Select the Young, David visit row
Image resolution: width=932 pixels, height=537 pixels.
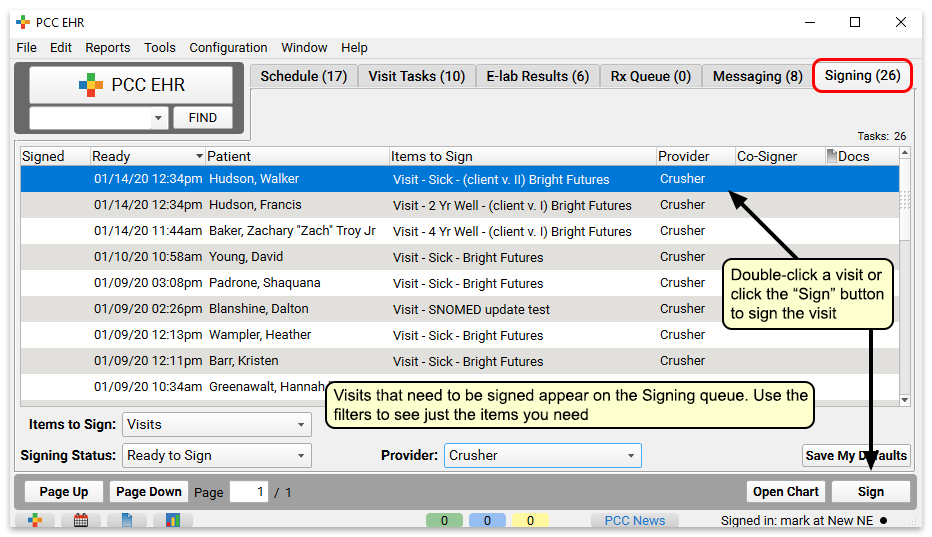(459, 257)
